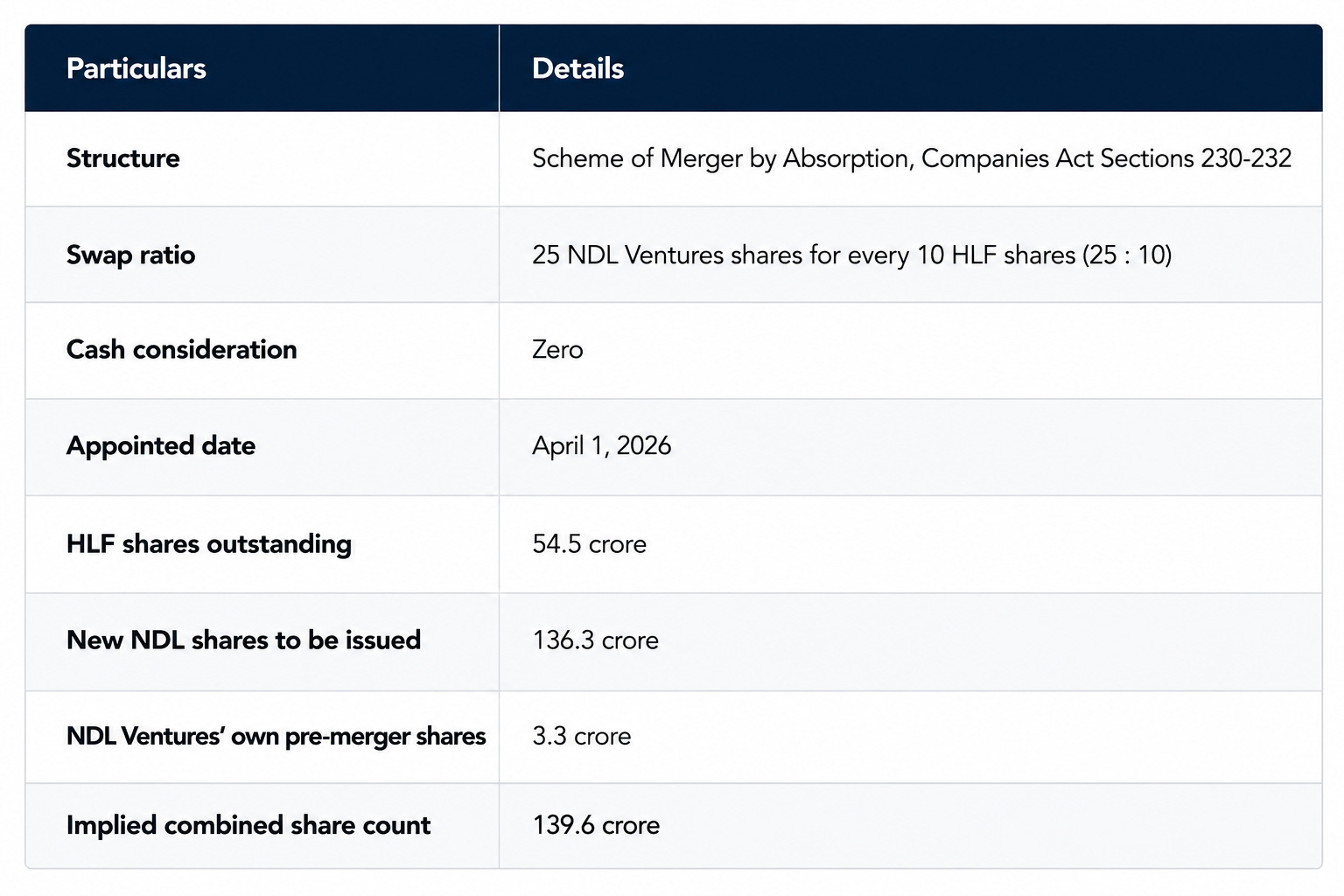Click 'Scheme of Merger by Absorption' text

pyautogui.click(x=723, y=158)
